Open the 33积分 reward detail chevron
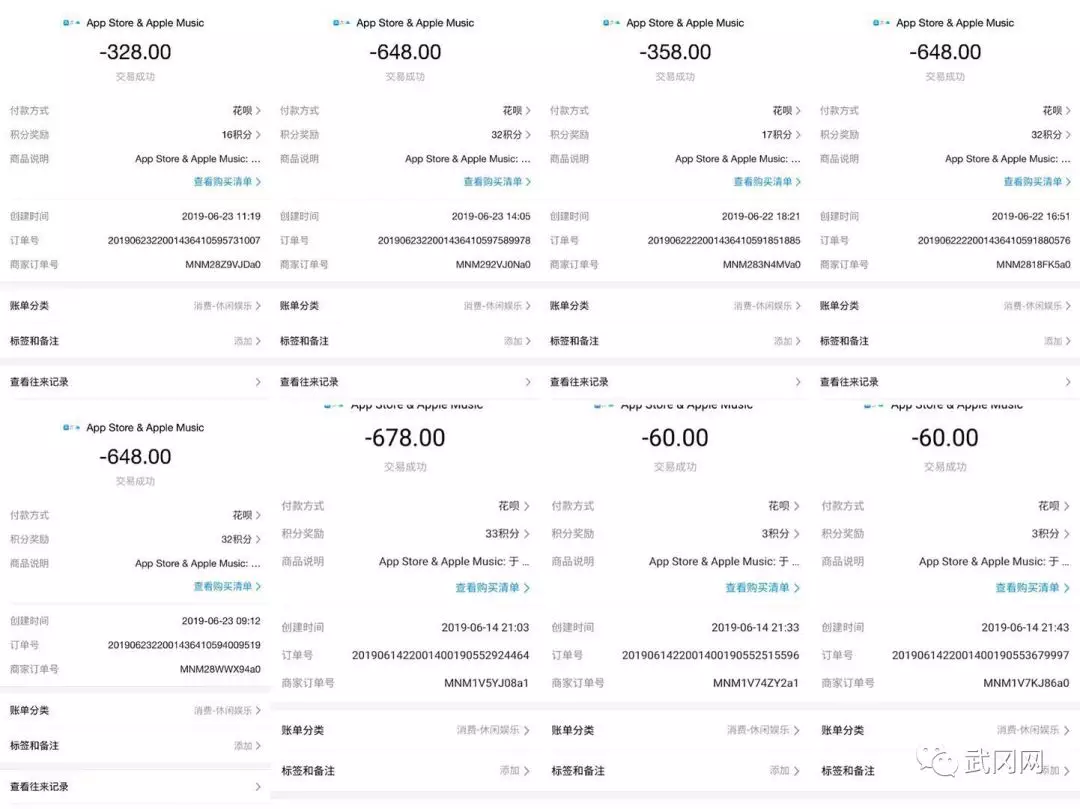Viewport: 1080px width, 809px height. click(x=527, y=534)
